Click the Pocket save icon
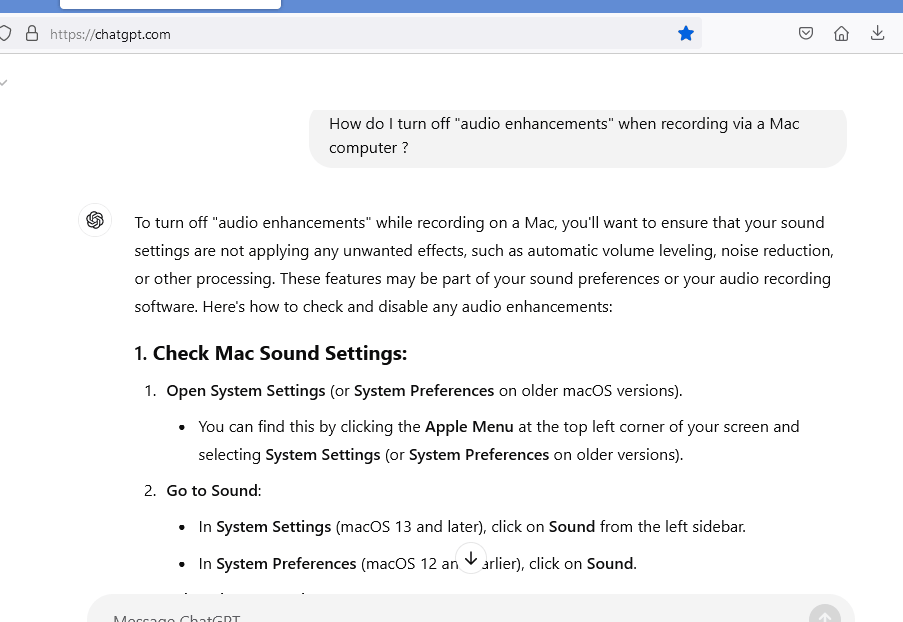The height and width of the screenshot is (622, 903). tap(806, 34)
